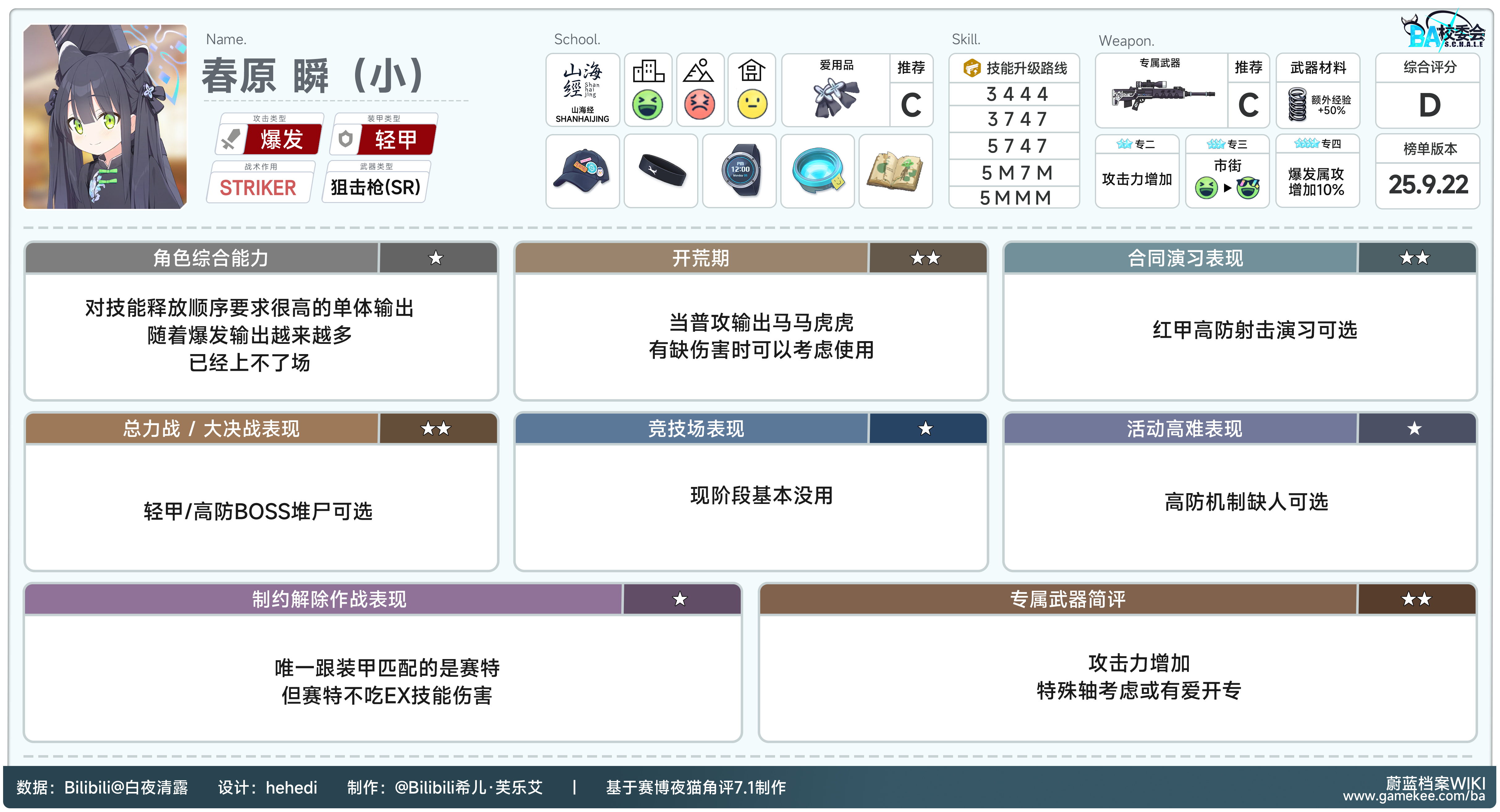Click the old map book item
The image size is (1500, 812).
(895, 171)
